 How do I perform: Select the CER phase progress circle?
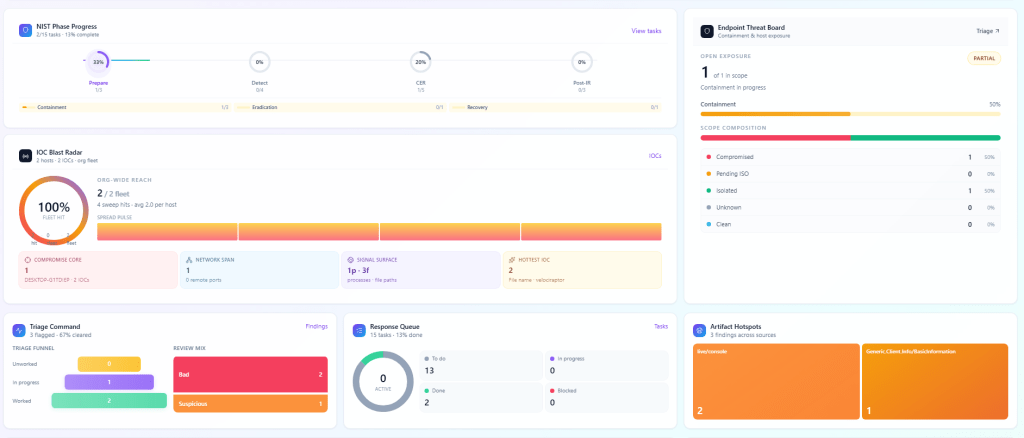coord(421,62)
